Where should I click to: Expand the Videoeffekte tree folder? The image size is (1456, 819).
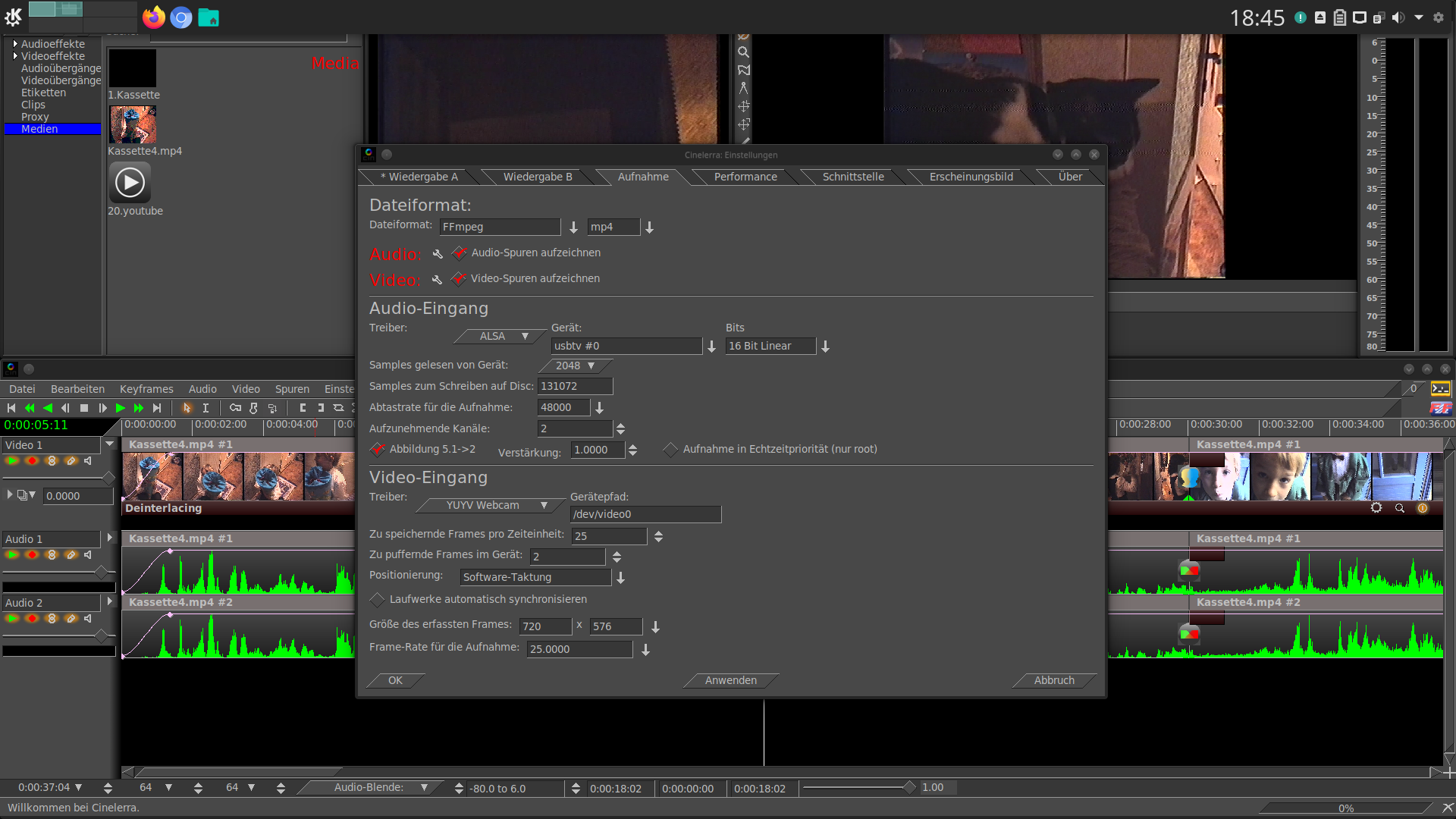point(15,56)
